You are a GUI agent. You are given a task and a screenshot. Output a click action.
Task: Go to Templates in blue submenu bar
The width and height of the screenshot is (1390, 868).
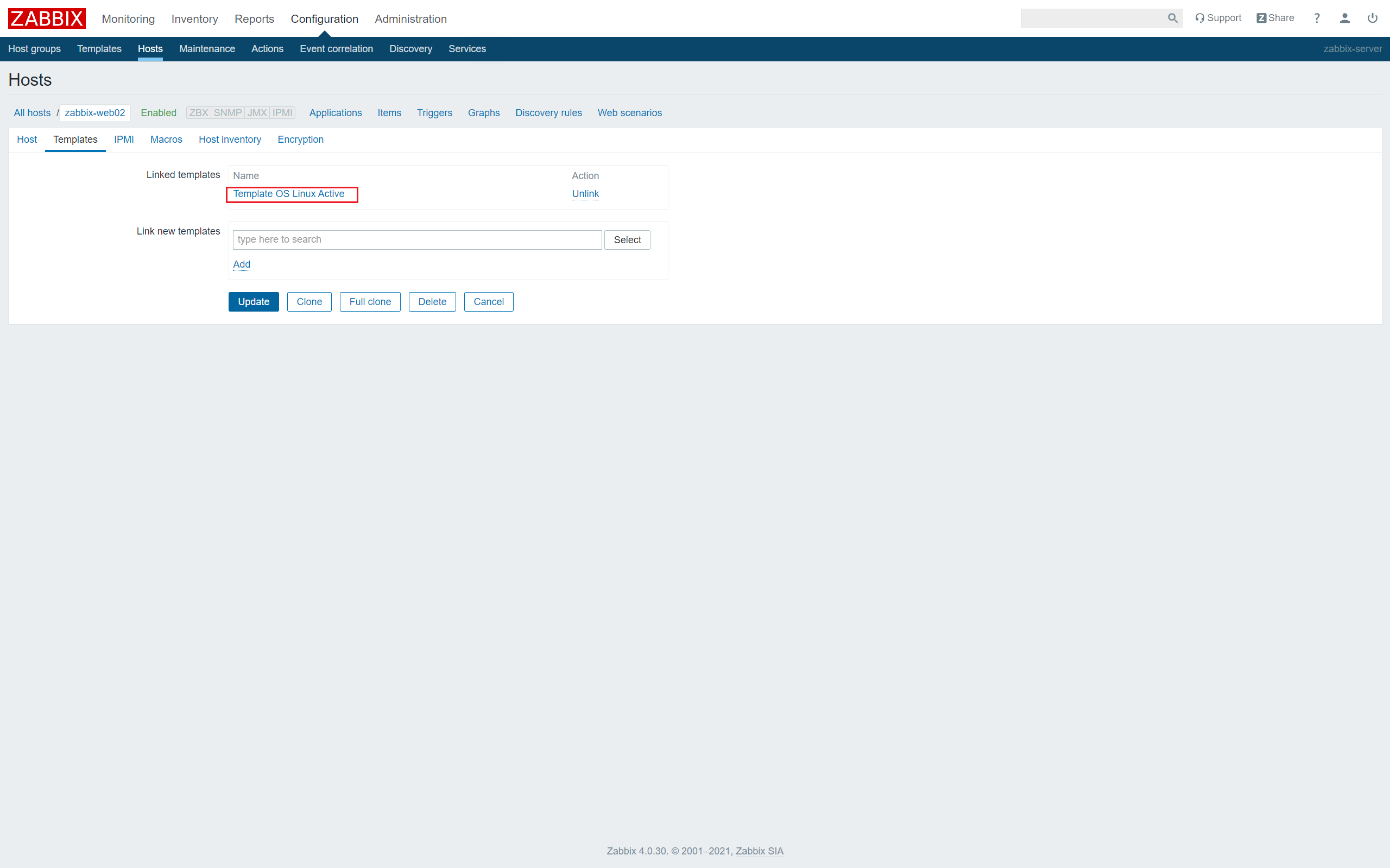click(99, 49)
